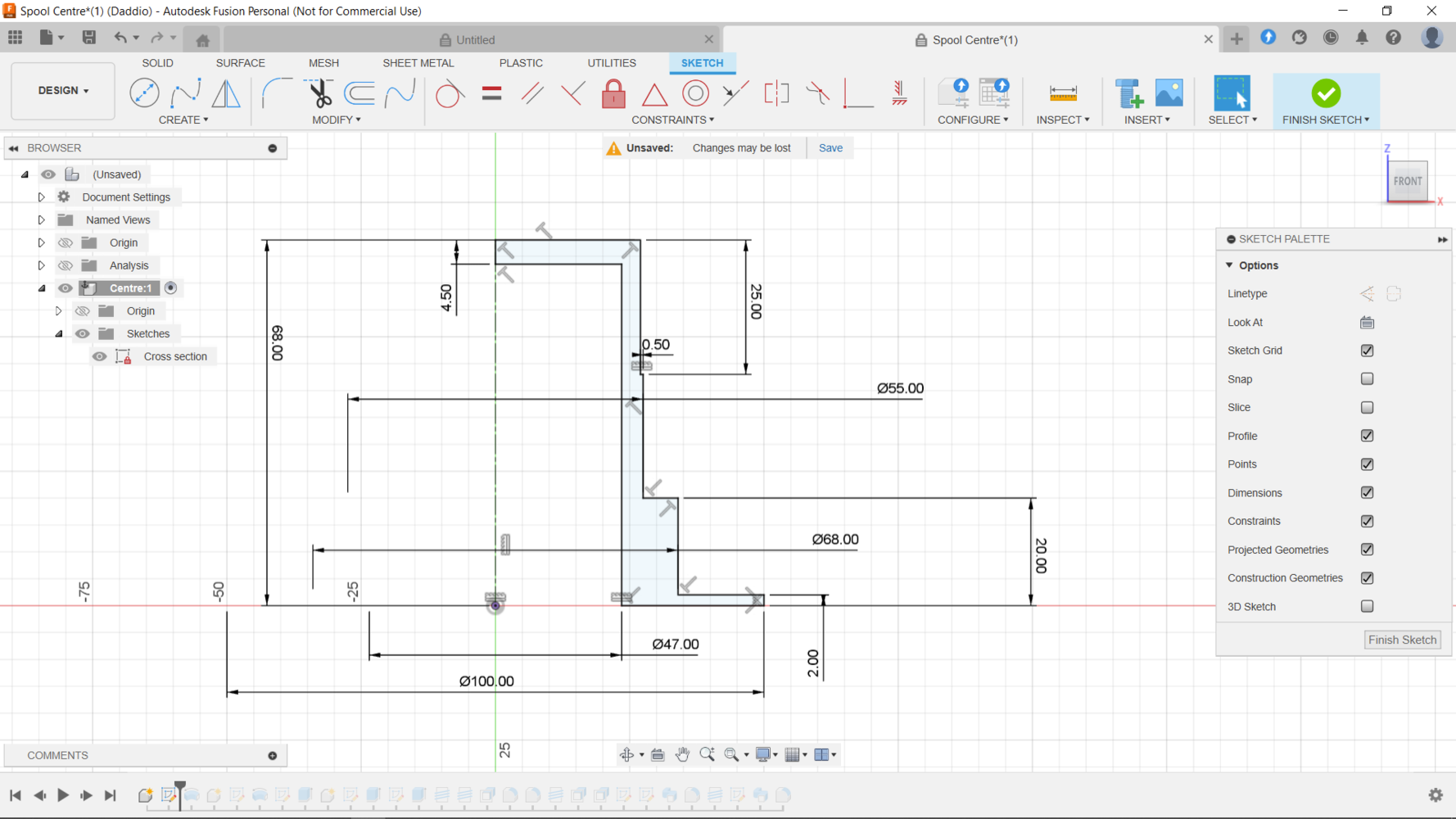Select the Offset tool
This screenshot has height=819, width=1456.
359,93
